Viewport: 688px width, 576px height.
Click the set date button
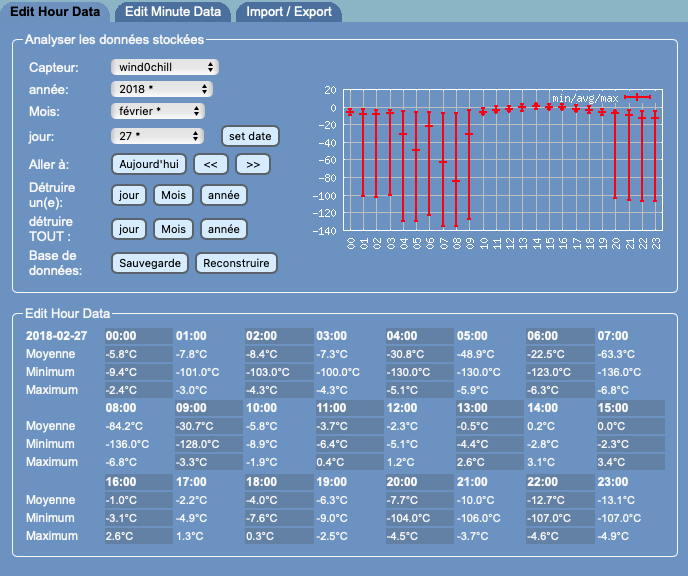(x=250, y=136)
